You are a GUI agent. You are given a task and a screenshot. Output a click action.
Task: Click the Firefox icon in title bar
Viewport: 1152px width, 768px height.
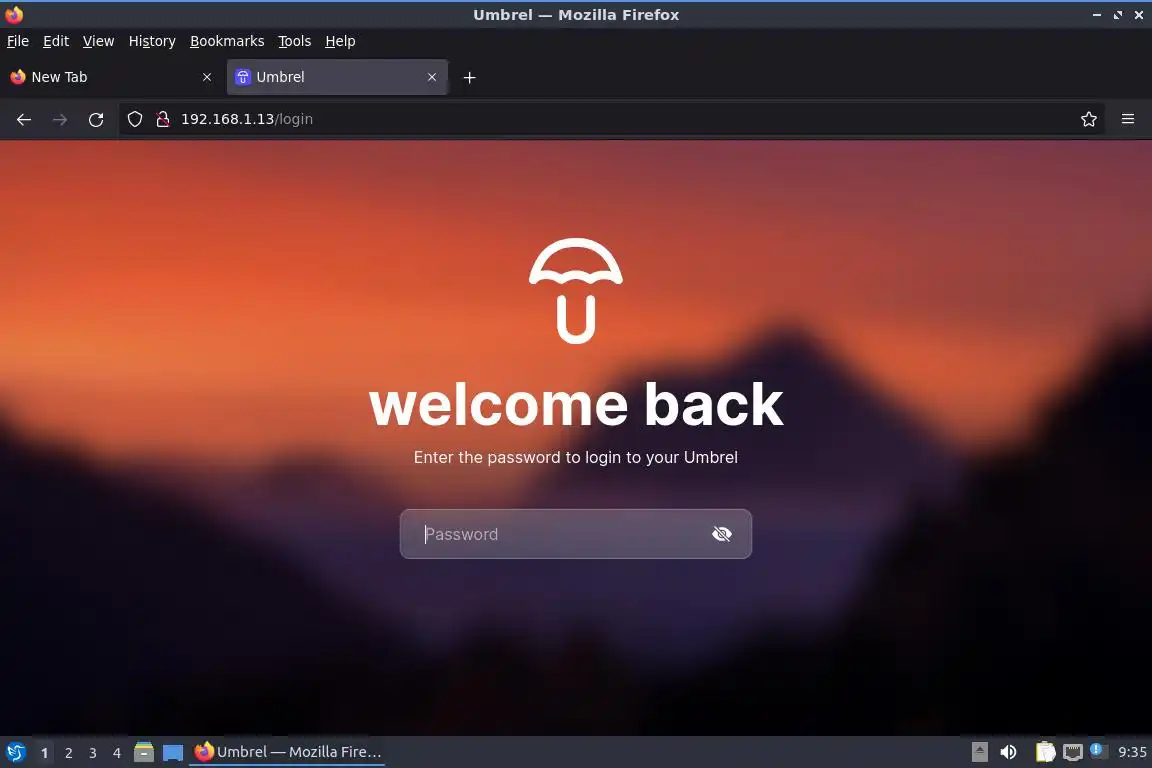(x=14, y=15)
